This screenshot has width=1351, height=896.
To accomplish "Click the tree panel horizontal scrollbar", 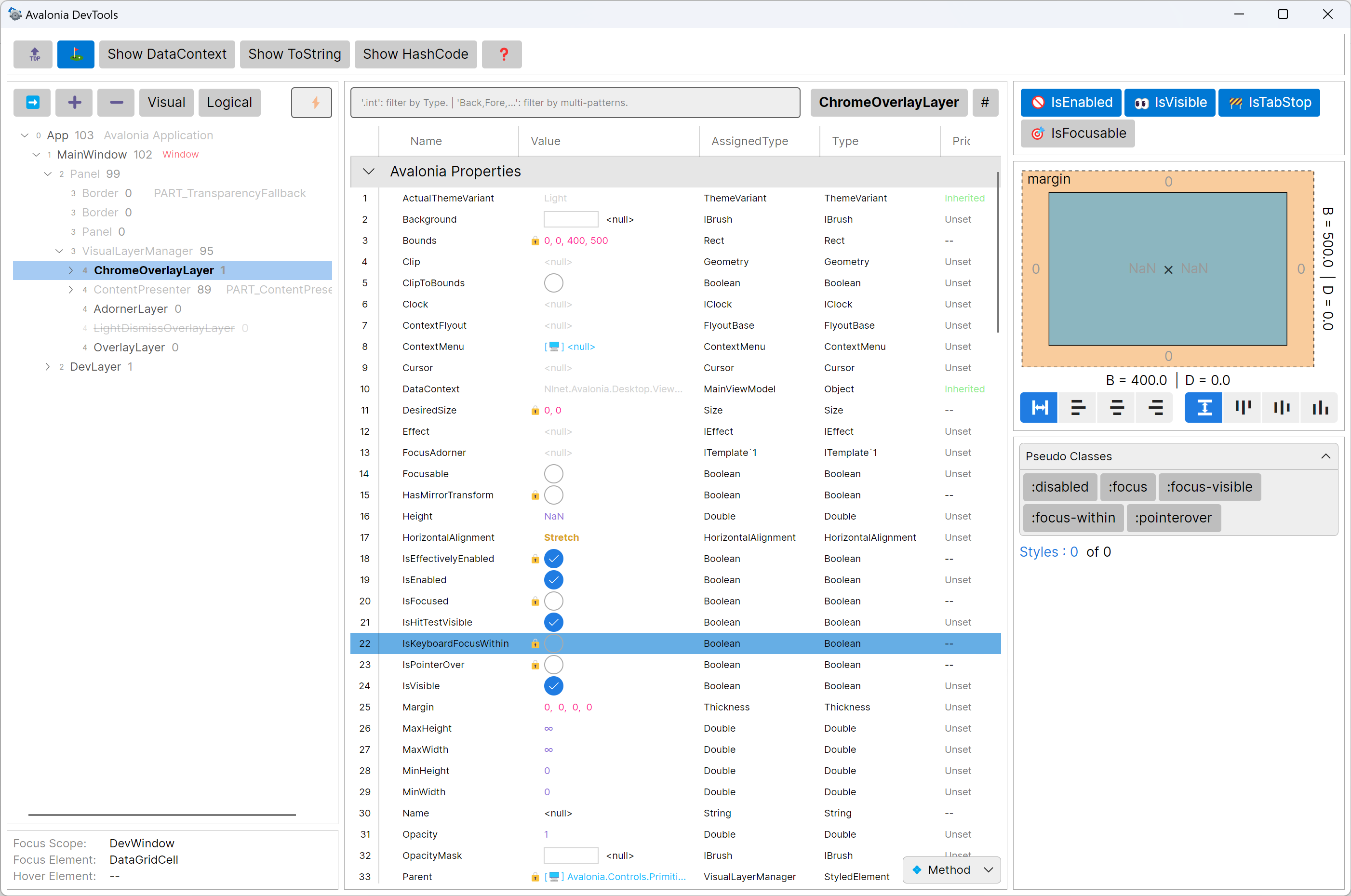I will coord(162,814).
